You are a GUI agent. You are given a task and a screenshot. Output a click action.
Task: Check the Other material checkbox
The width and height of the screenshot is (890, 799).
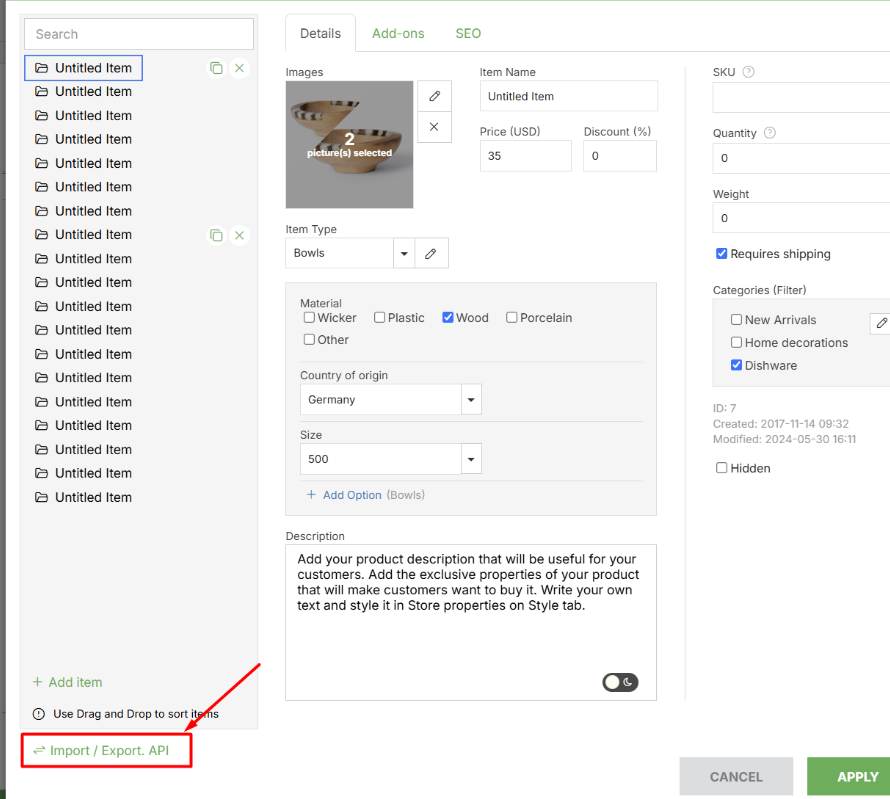coord(309,339)
